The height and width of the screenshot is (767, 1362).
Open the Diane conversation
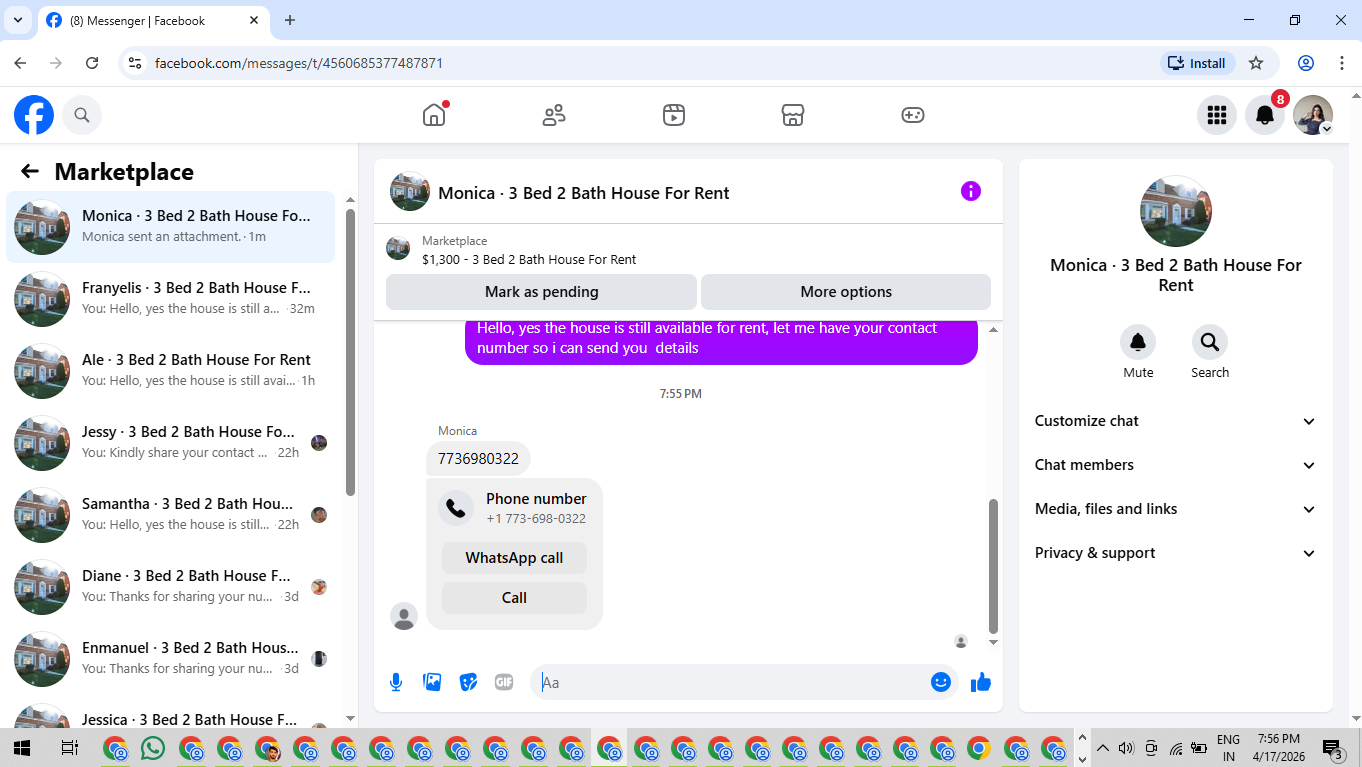pos(171,587)
